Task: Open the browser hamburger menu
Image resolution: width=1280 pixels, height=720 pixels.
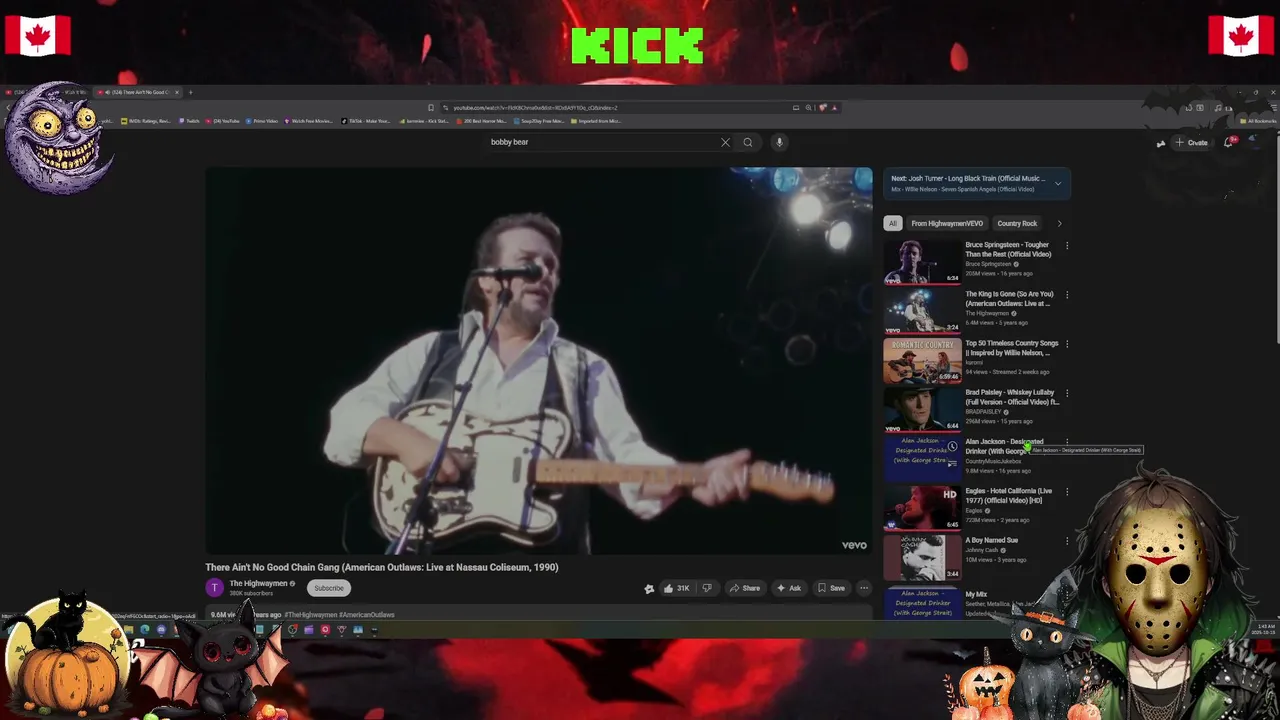Action: tap(1273, 108)
